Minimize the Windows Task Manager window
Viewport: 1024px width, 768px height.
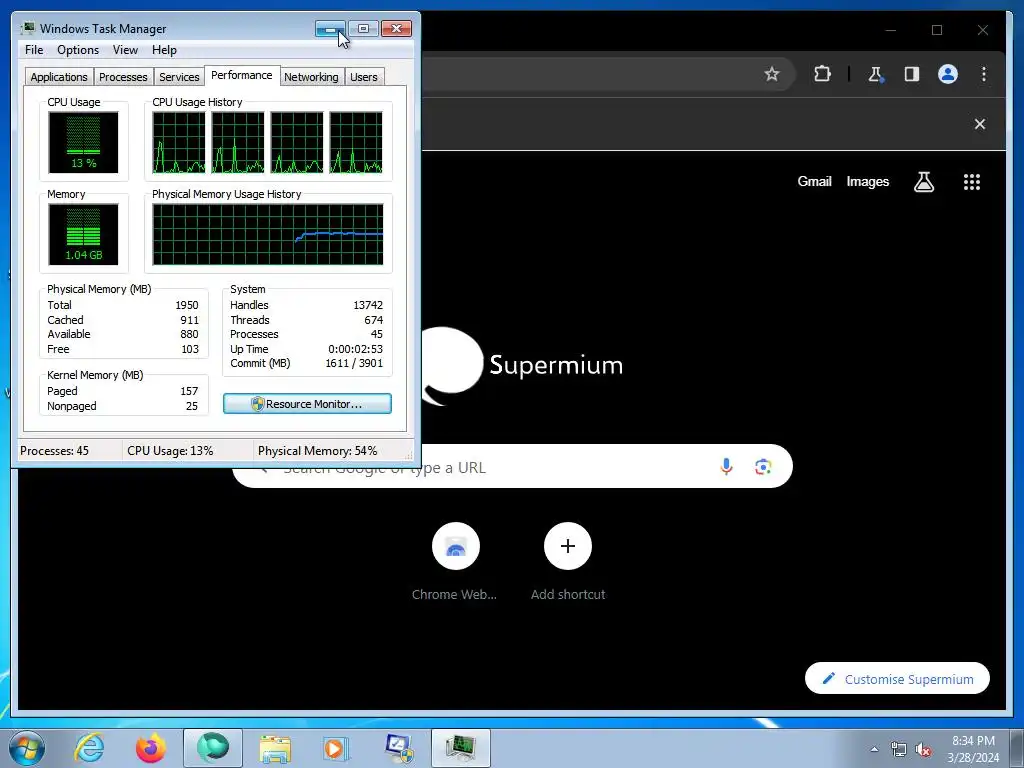(330, 29)
